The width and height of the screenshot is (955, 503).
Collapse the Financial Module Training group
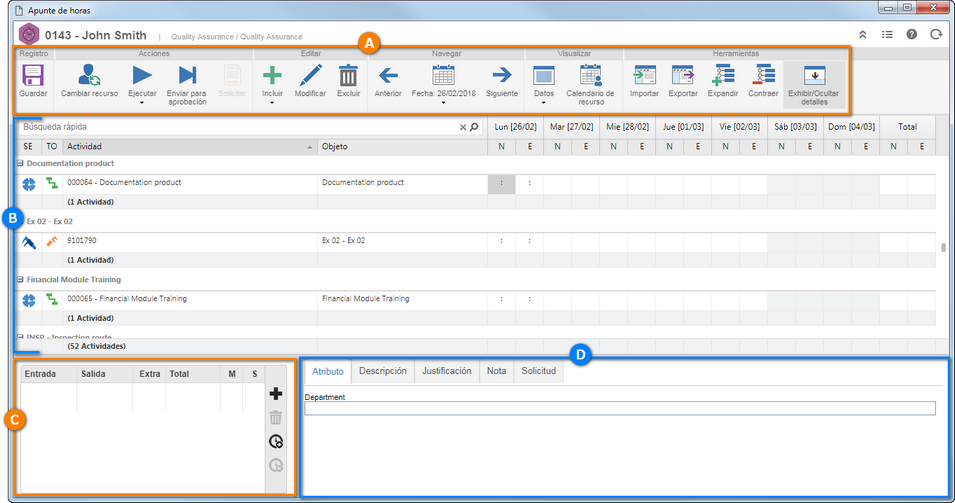point(20,280)
